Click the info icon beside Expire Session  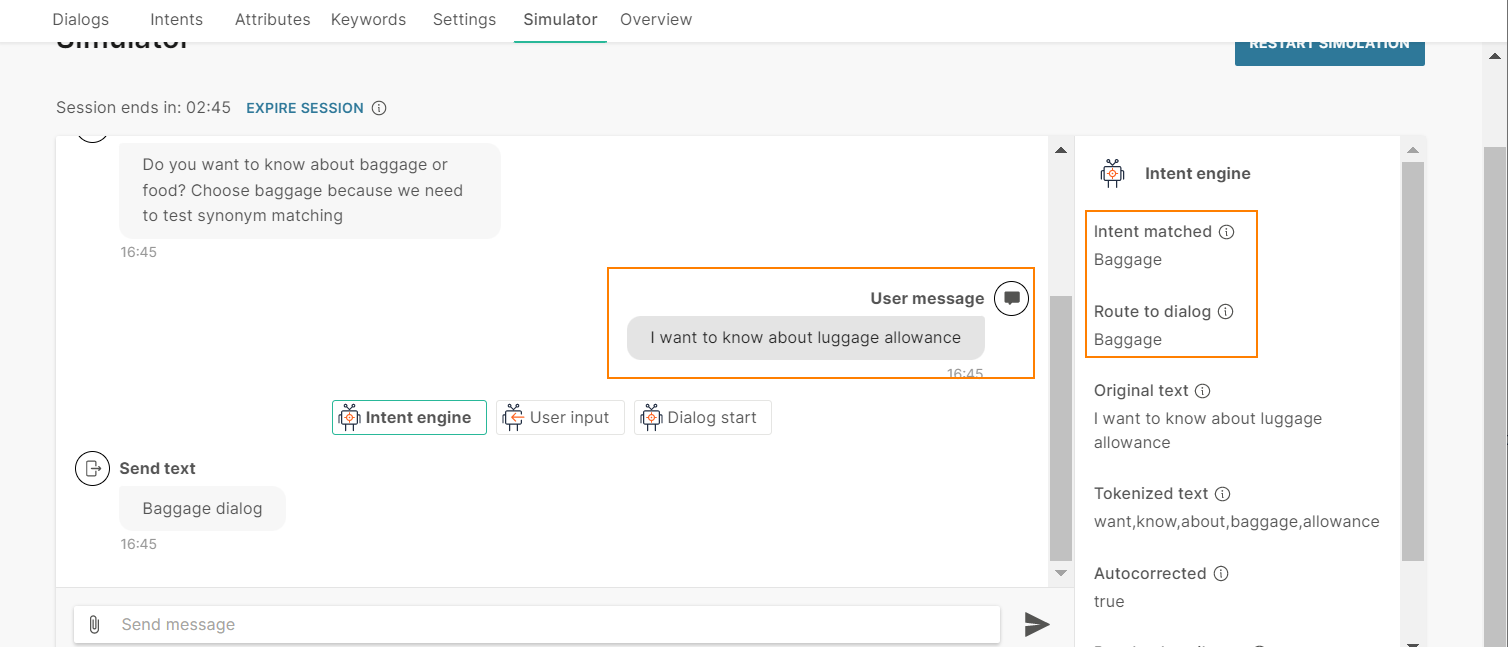click(378, 107)
